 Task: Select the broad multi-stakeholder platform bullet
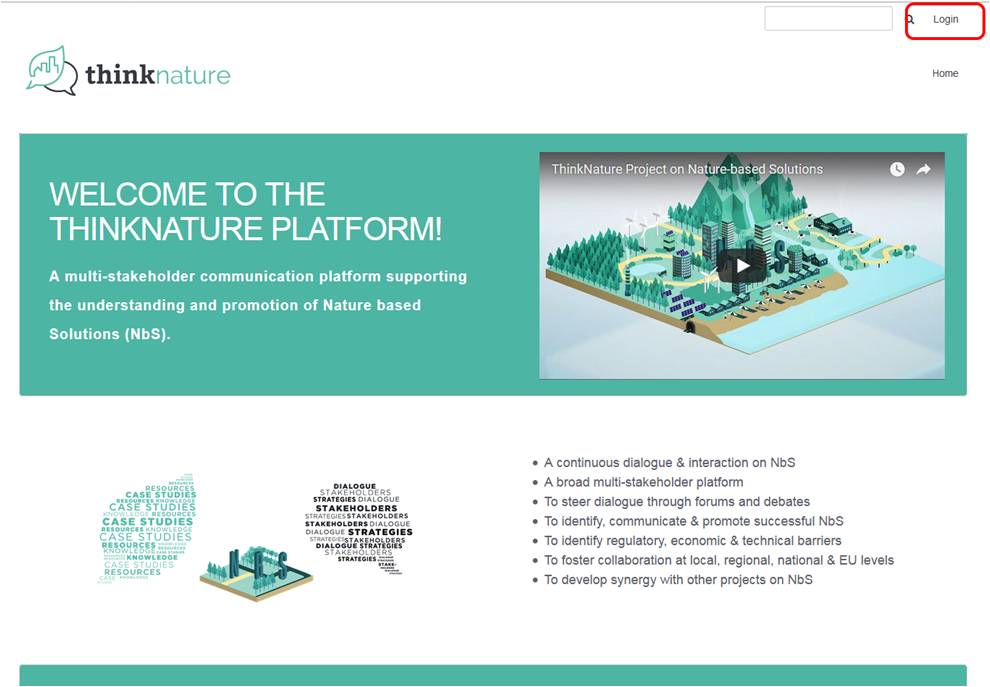tap(643, 482)
